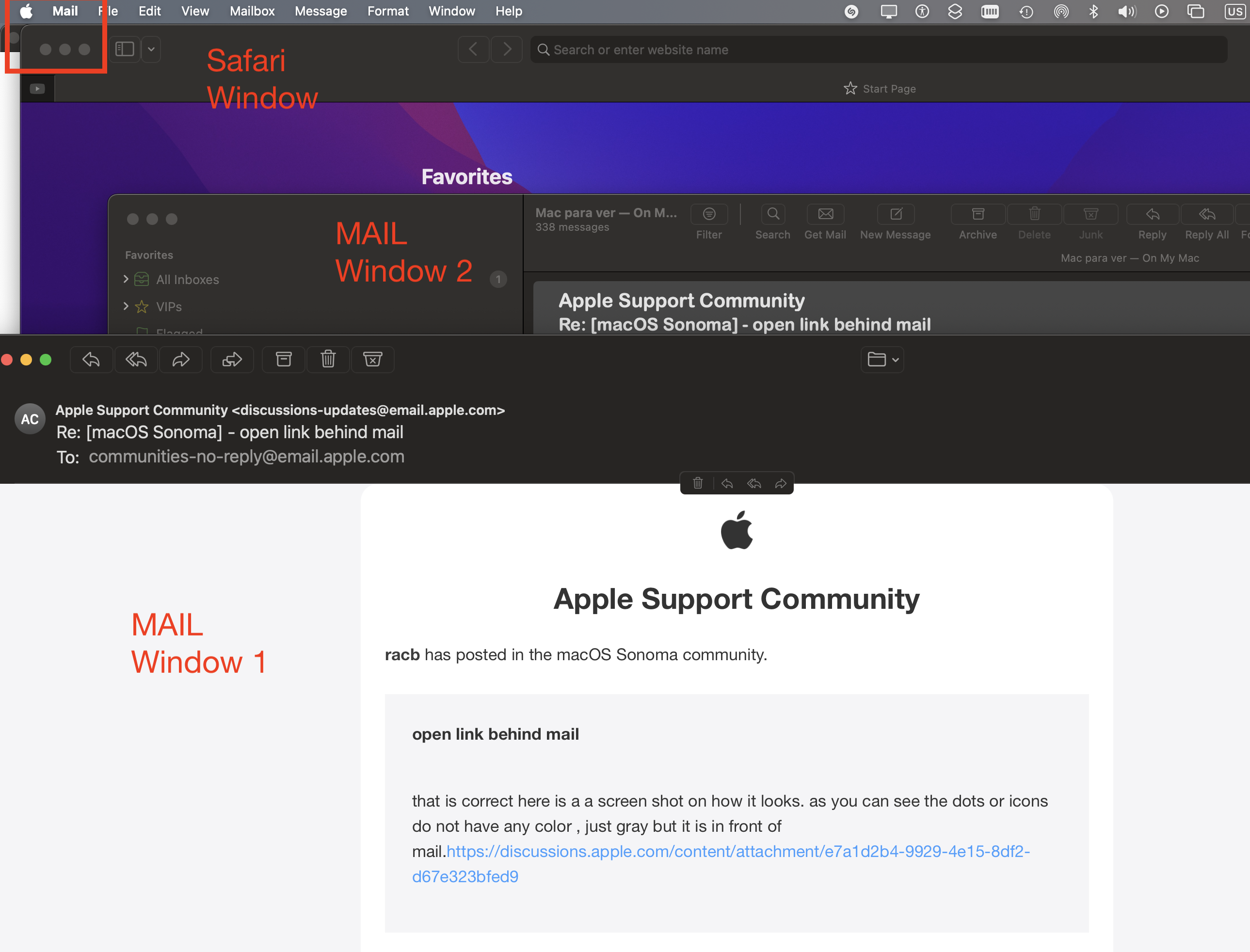The width and height of the screenshot is (1250, 952).
Task: Click the Filter icon in Mail Window 2
Action: click(709, 214)
